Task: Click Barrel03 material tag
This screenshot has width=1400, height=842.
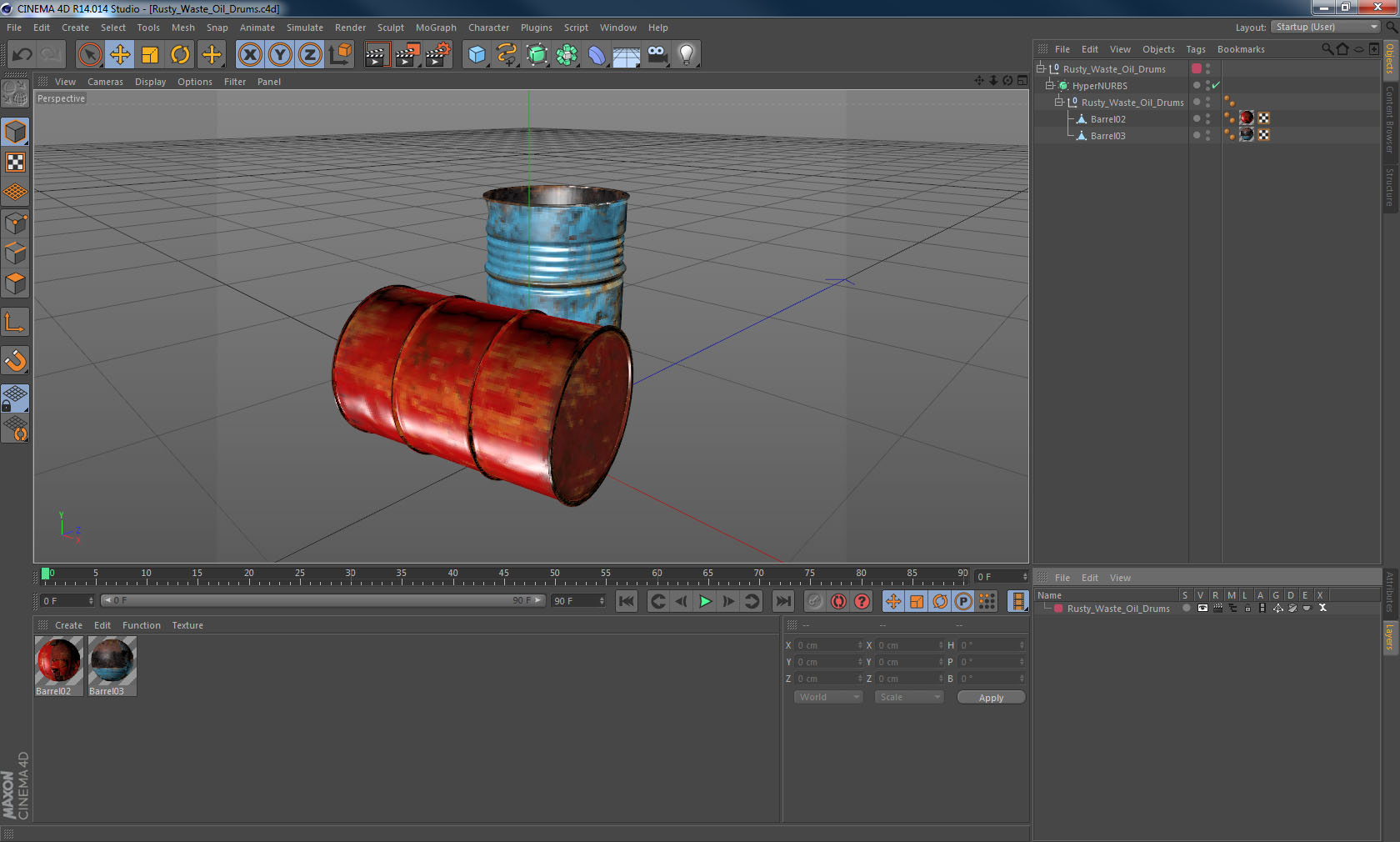Action: [x=1247, y=135]
